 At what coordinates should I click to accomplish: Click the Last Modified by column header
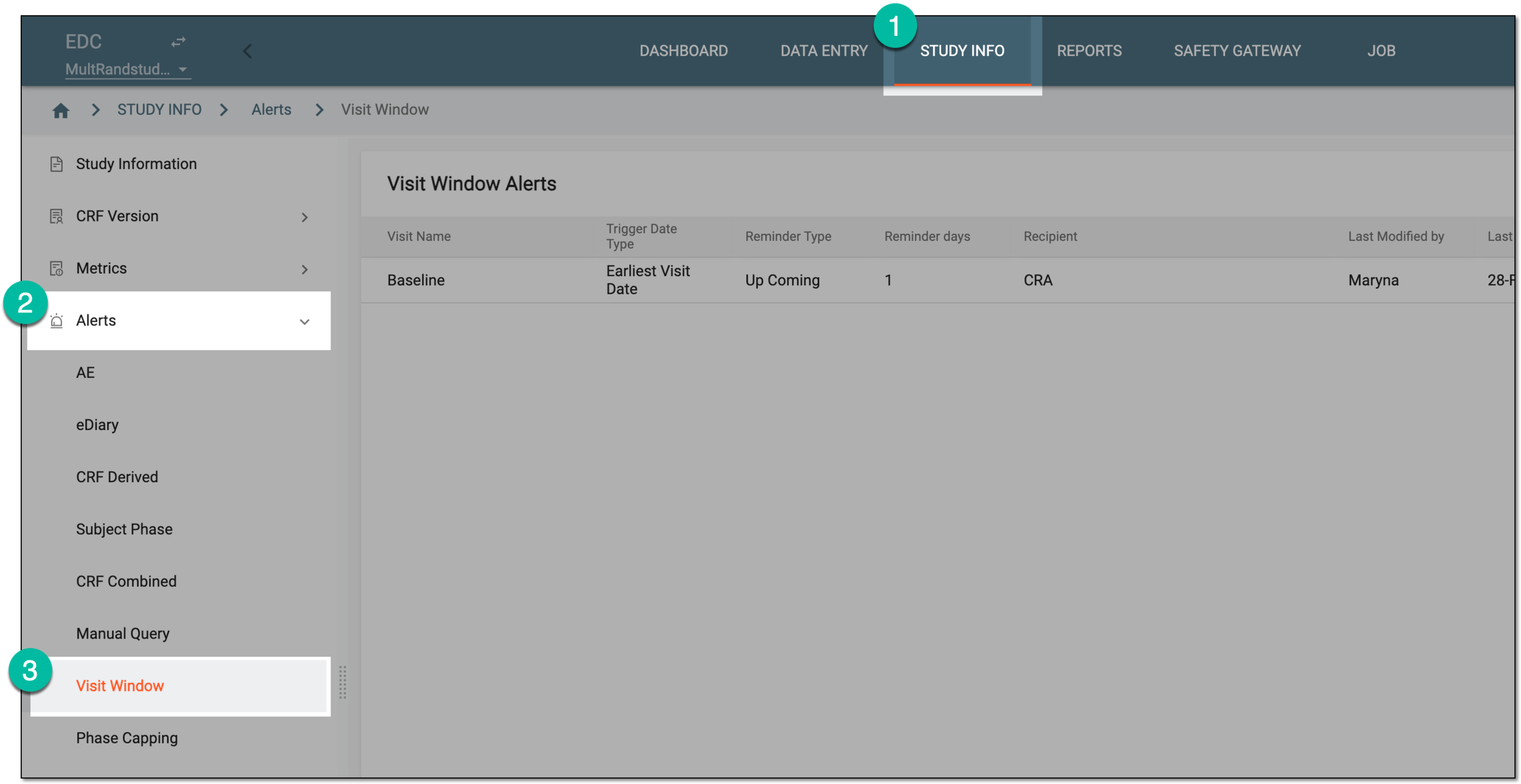tap(1396, 237)
